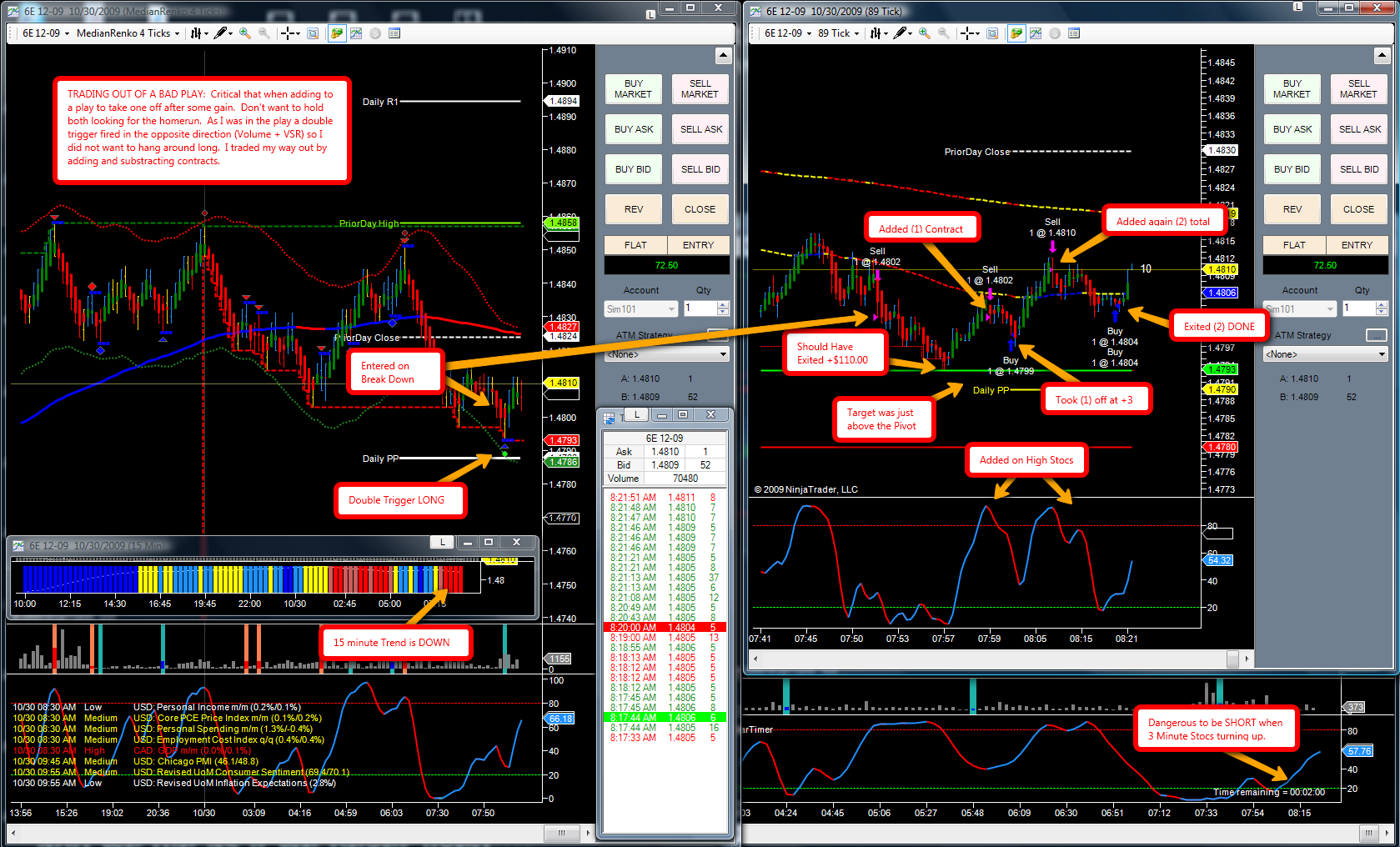
Task: Open chart properties icon in MedianRenko chart toolbar
Action: pyautogui.click(x=394, y=33)
